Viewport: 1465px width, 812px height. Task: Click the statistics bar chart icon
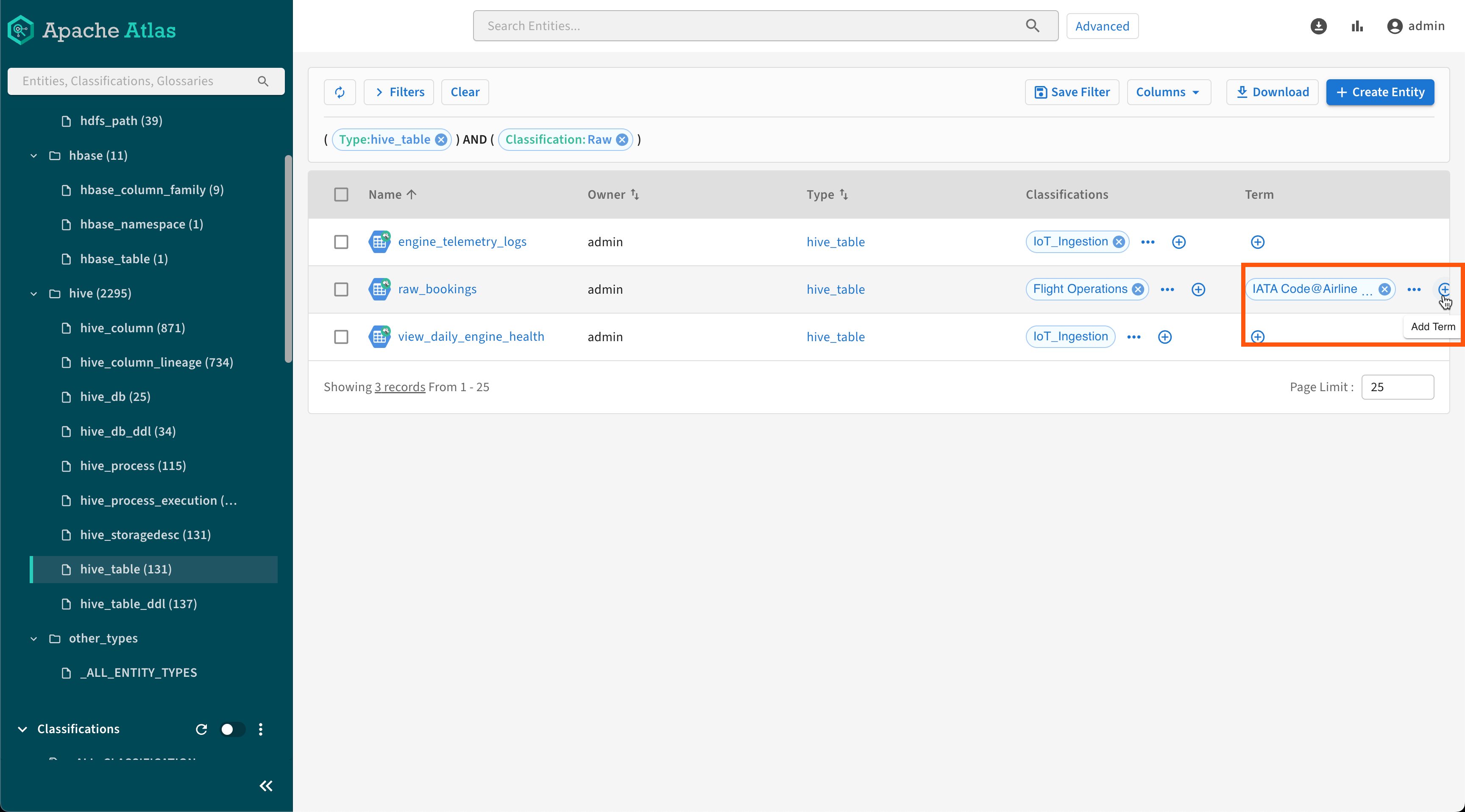[x=1357, y=26]
